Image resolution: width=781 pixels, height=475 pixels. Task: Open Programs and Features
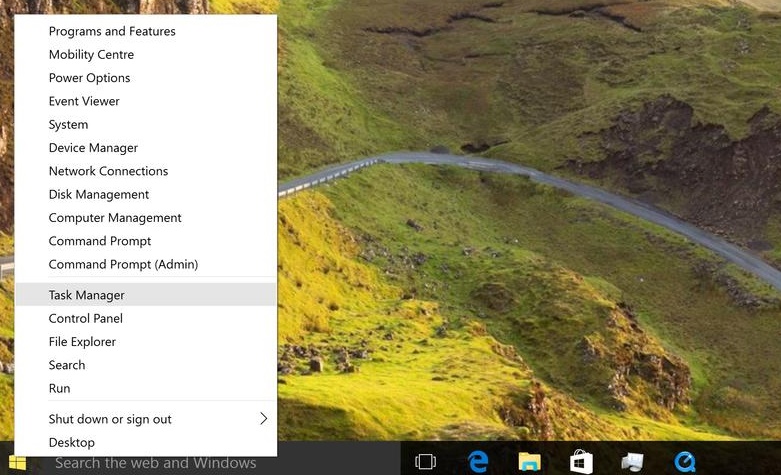pos(145,31)
